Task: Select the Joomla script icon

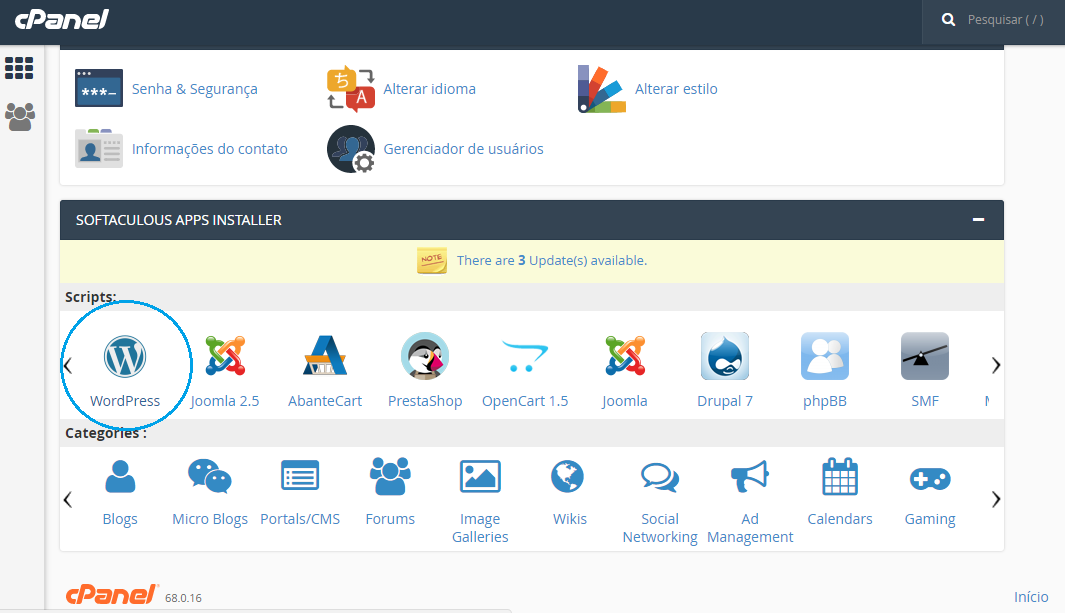Action: tap(625, 356)
